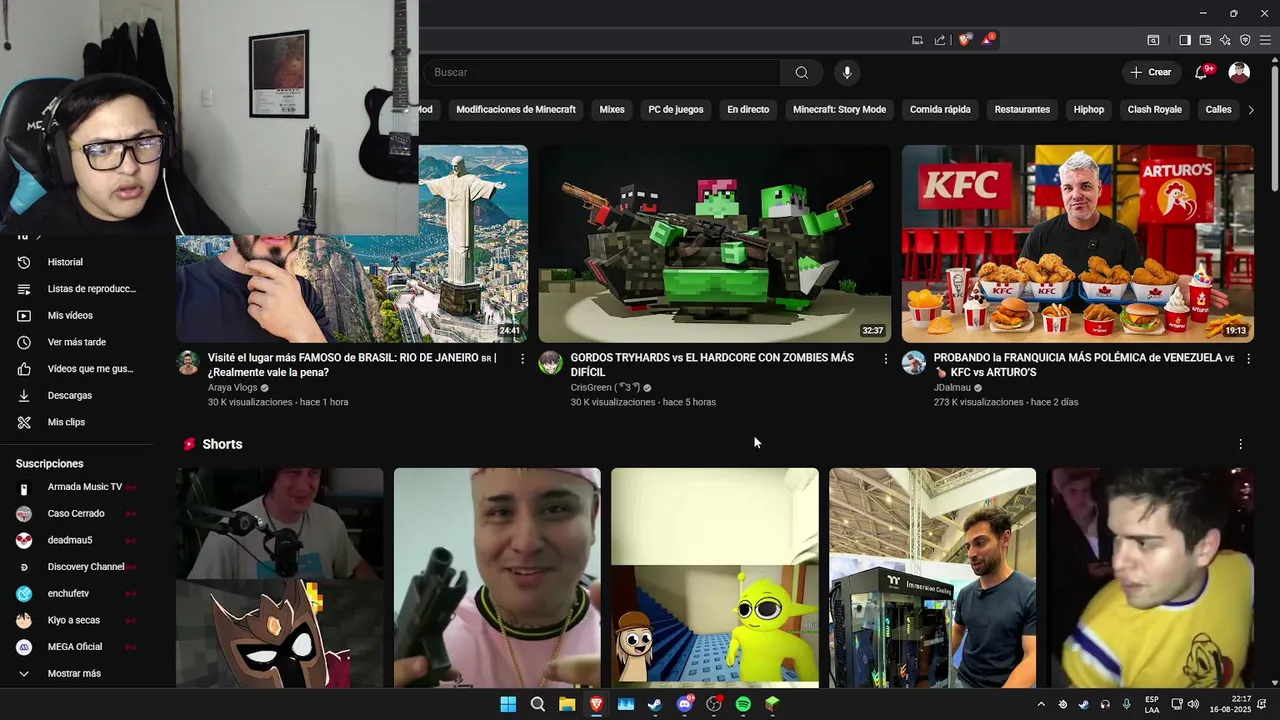Open Brave Wallet icon
Image resolution: width=1280 pixels, height=720 pixels.
pyautogui.click(x=1205, y=40)
